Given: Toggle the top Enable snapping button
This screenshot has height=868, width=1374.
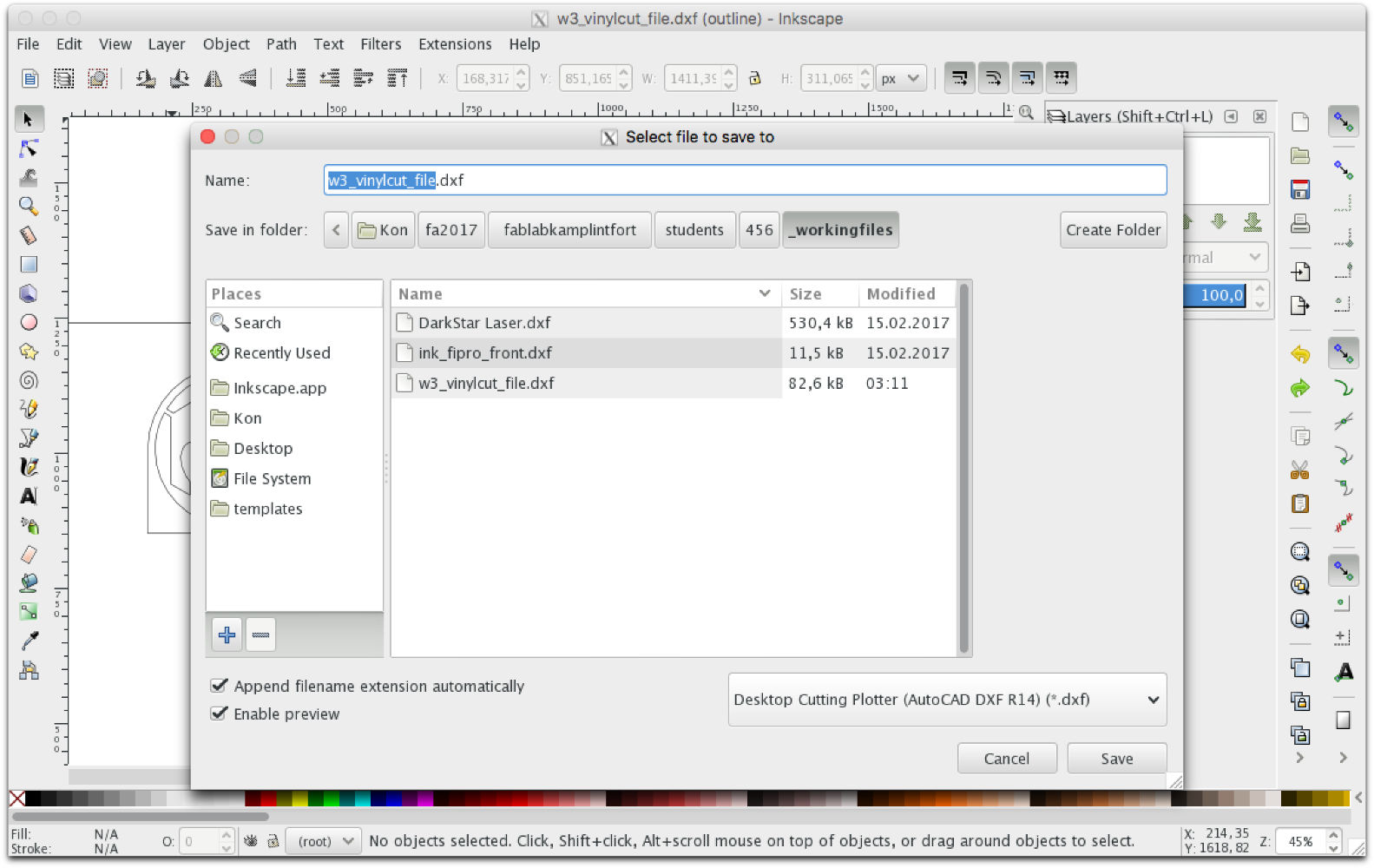Looking at the screenshot, I should (x=1344, y=122).
